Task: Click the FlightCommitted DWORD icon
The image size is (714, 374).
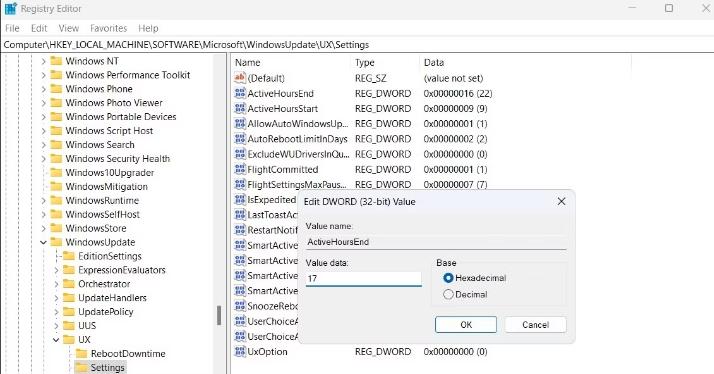Action: pyautogui.click(x=240, y=169)
